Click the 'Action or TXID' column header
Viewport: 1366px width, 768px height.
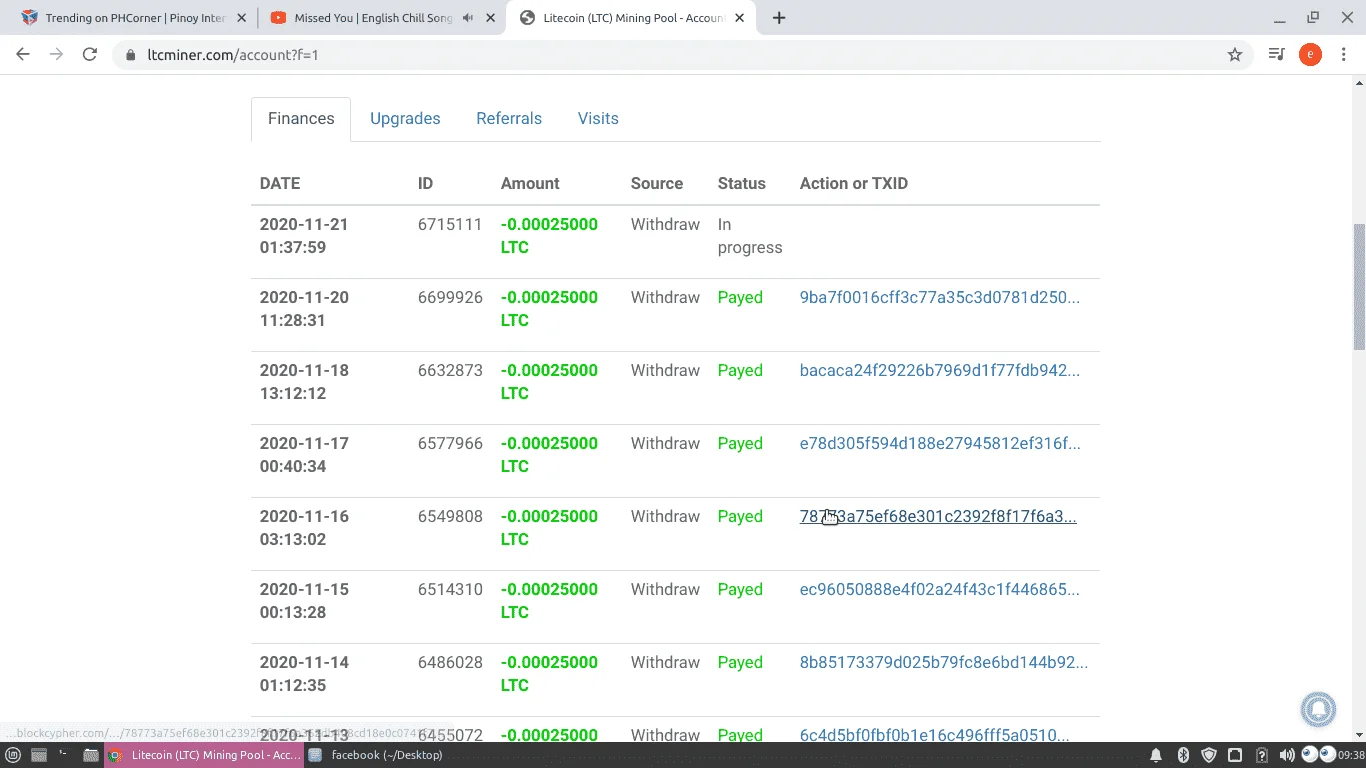coord(854,184)
